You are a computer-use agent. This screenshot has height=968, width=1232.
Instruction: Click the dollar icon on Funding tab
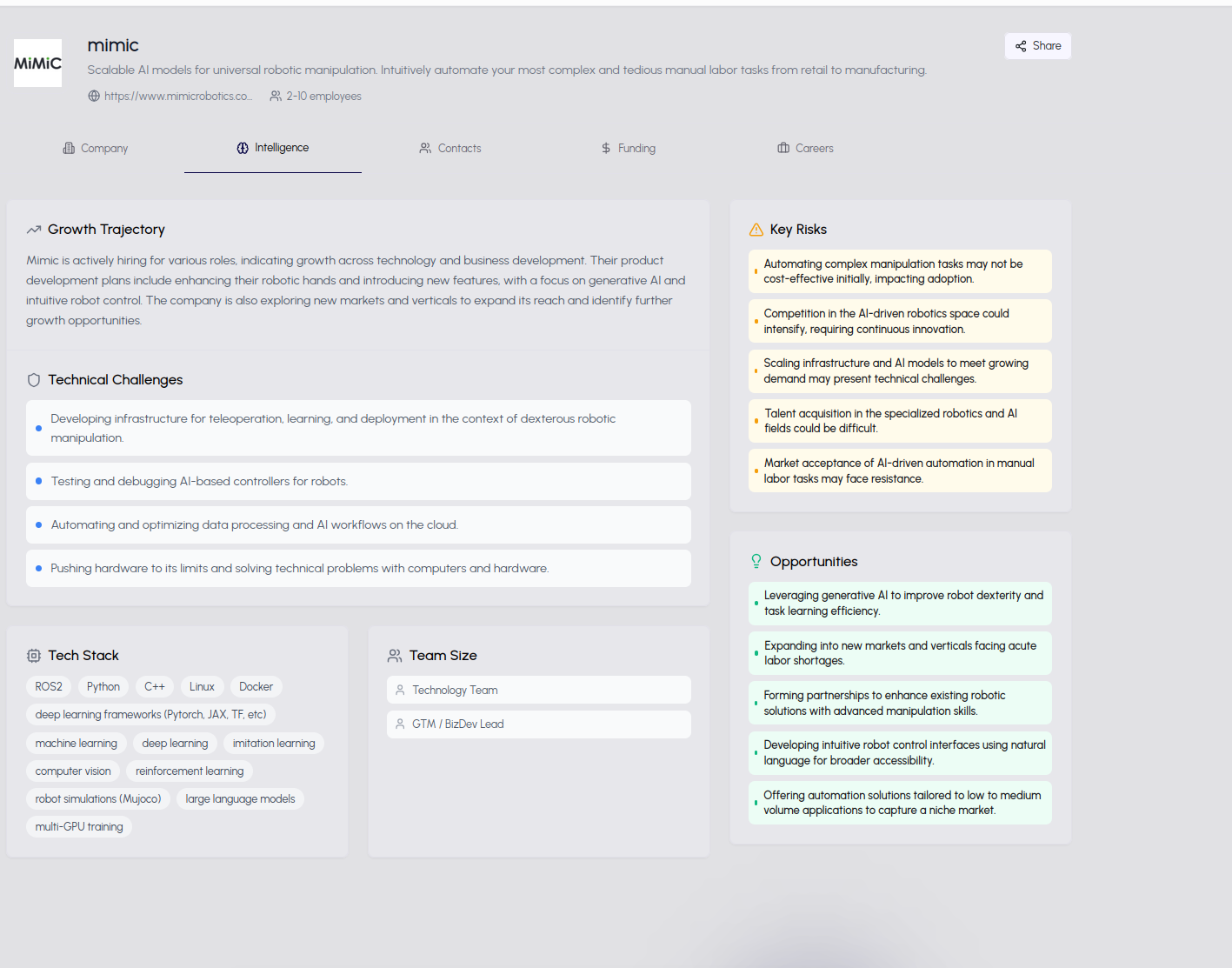click(606, 149)
